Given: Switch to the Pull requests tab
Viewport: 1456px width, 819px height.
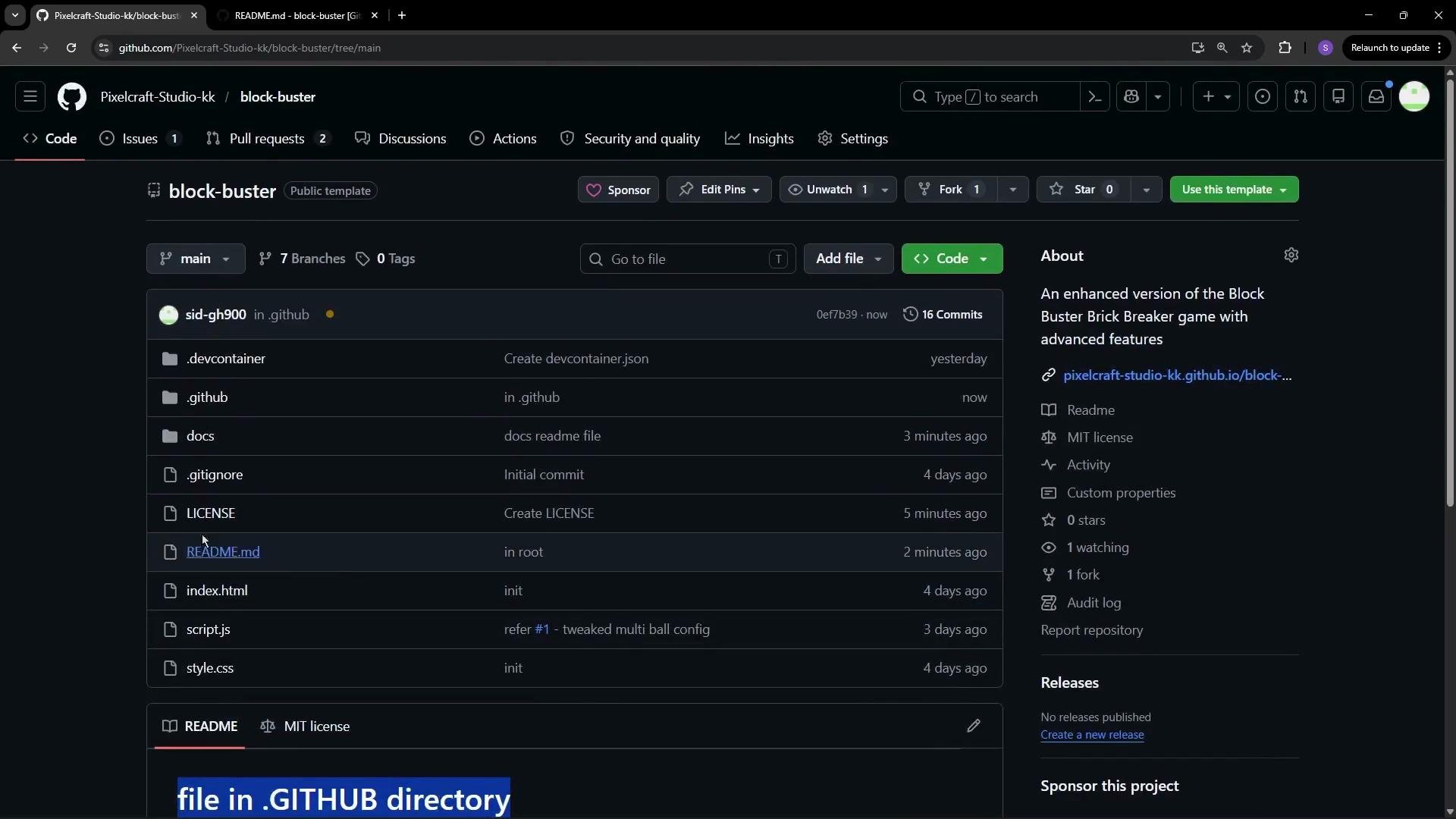Looking at the screenshot, I should click(x=268, y=139).
